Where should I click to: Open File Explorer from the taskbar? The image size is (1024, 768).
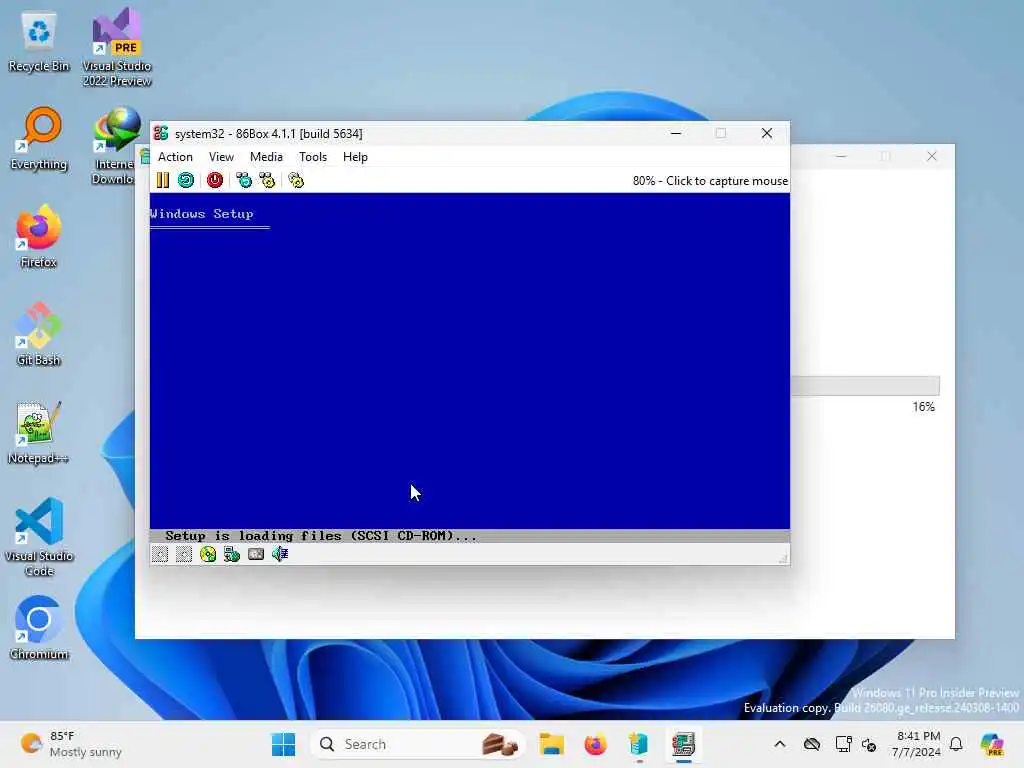tap(551, 744)
